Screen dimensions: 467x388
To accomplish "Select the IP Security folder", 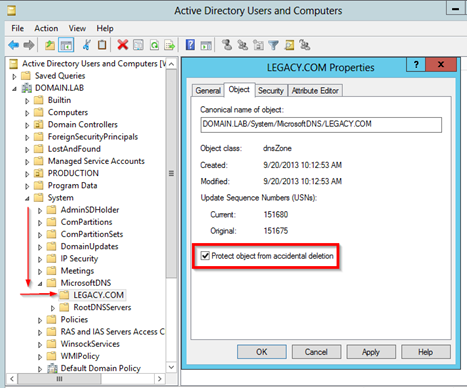I will click(79, 258).
